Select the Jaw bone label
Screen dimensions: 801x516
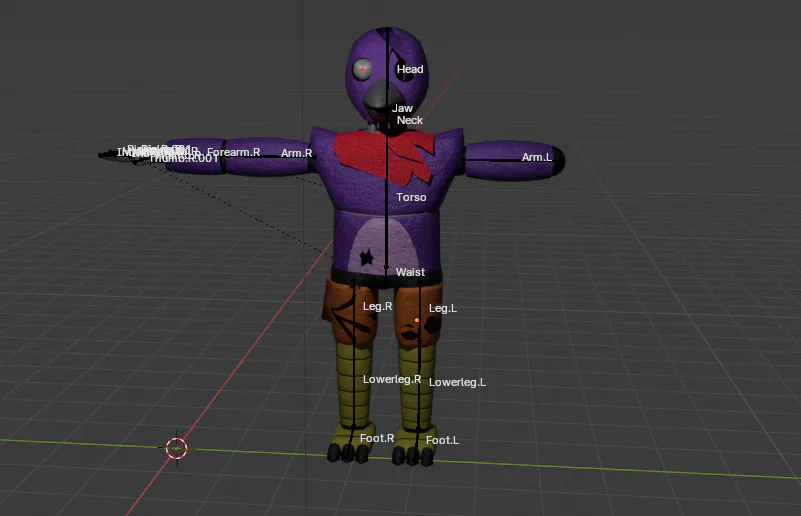tap(402, 108)
